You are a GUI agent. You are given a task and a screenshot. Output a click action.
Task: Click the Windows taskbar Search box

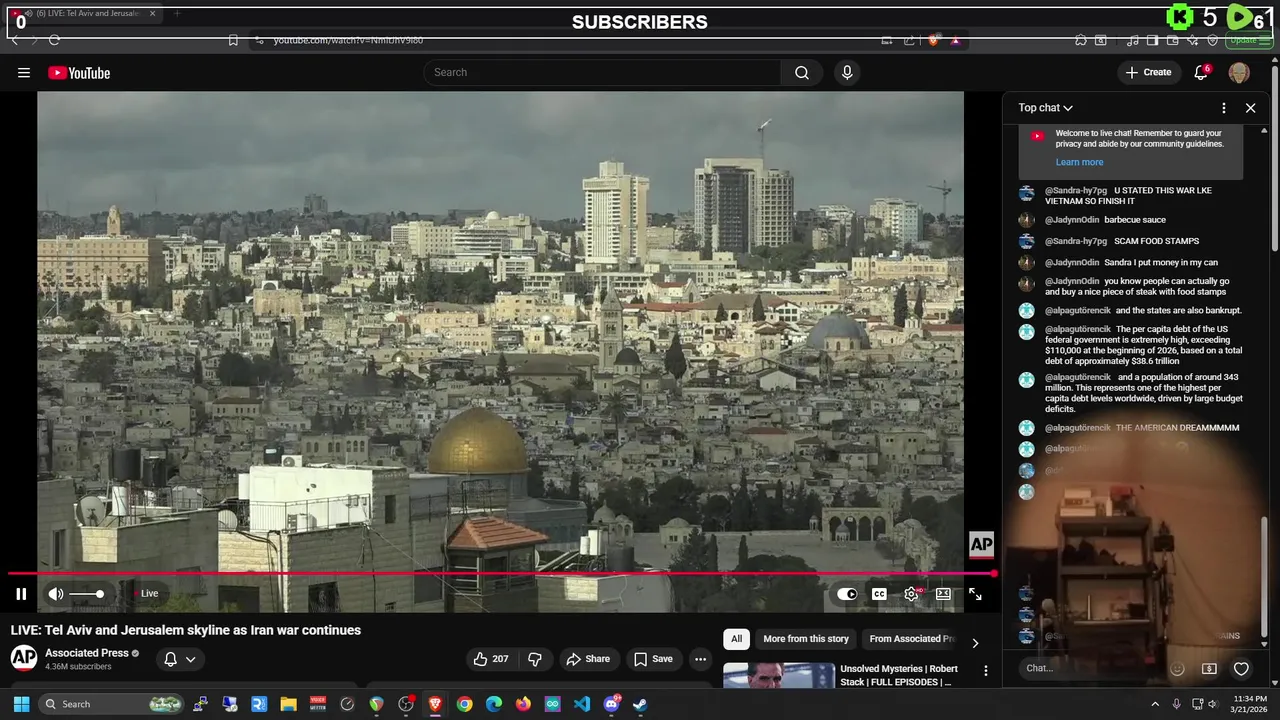point(112,704)
